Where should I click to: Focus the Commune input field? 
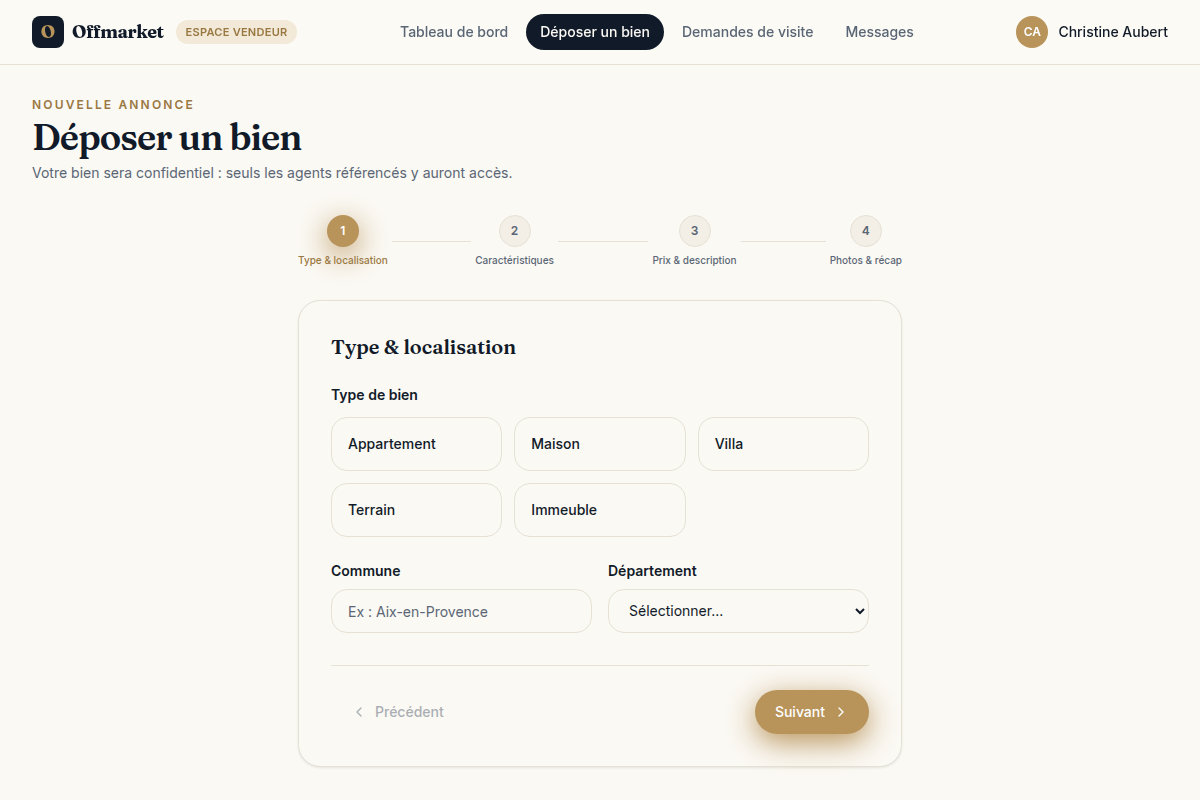pyautogui.click(x=461, y=611)
